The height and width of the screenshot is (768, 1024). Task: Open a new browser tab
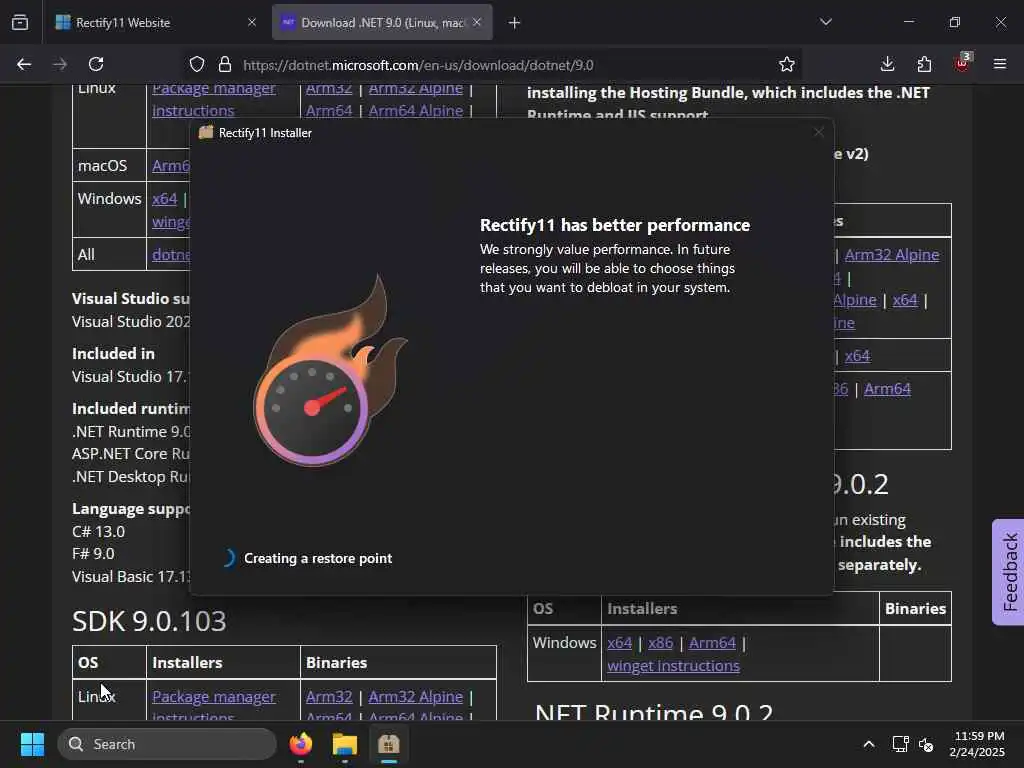click(515, 23)
